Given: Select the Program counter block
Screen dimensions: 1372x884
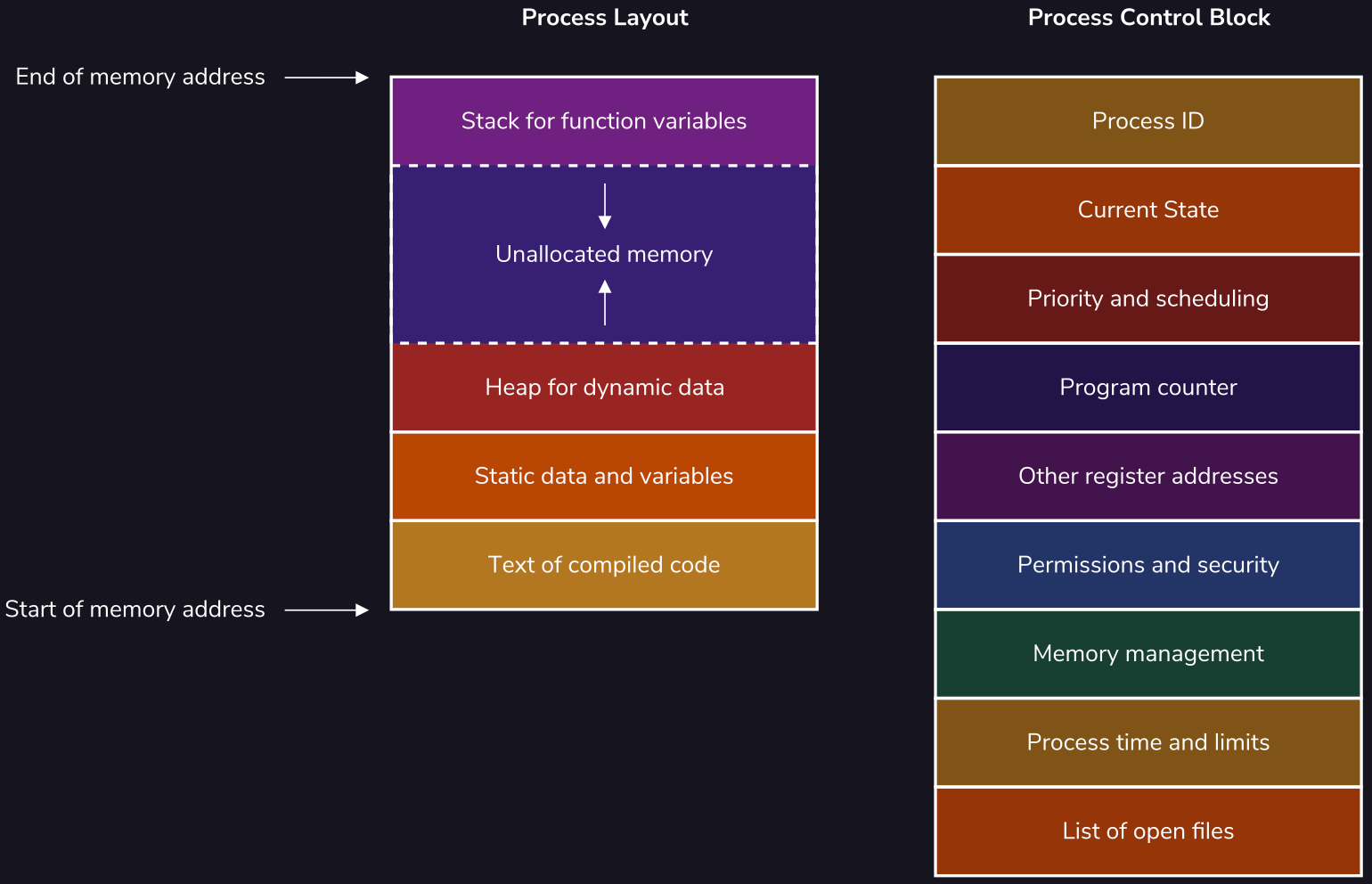Looking at the screenshot, I should click(x=1147, y=388).
